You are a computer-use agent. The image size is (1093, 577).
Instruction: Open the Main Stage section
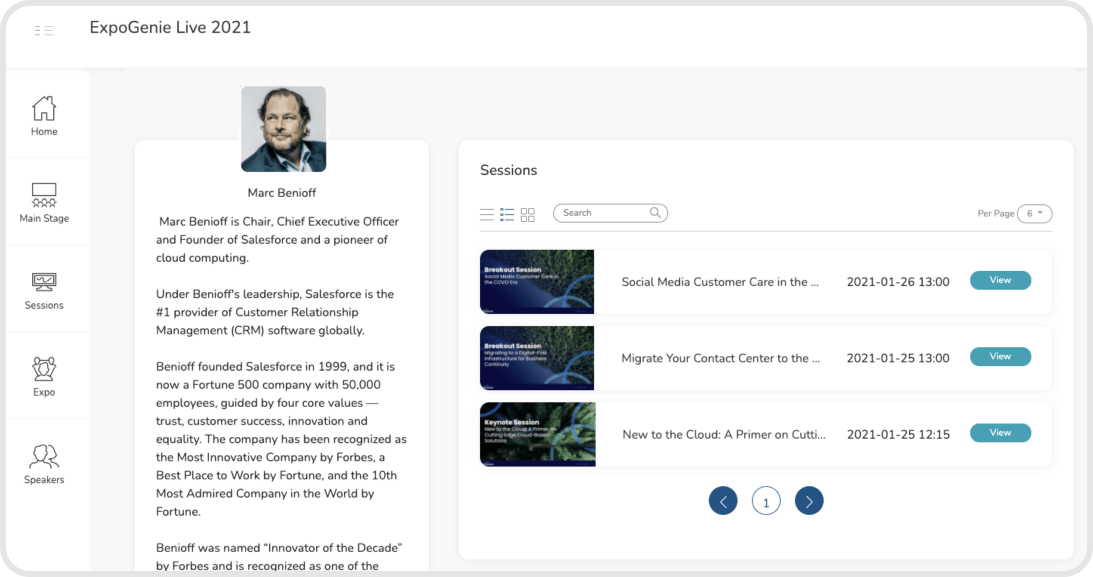coord(44,203)
